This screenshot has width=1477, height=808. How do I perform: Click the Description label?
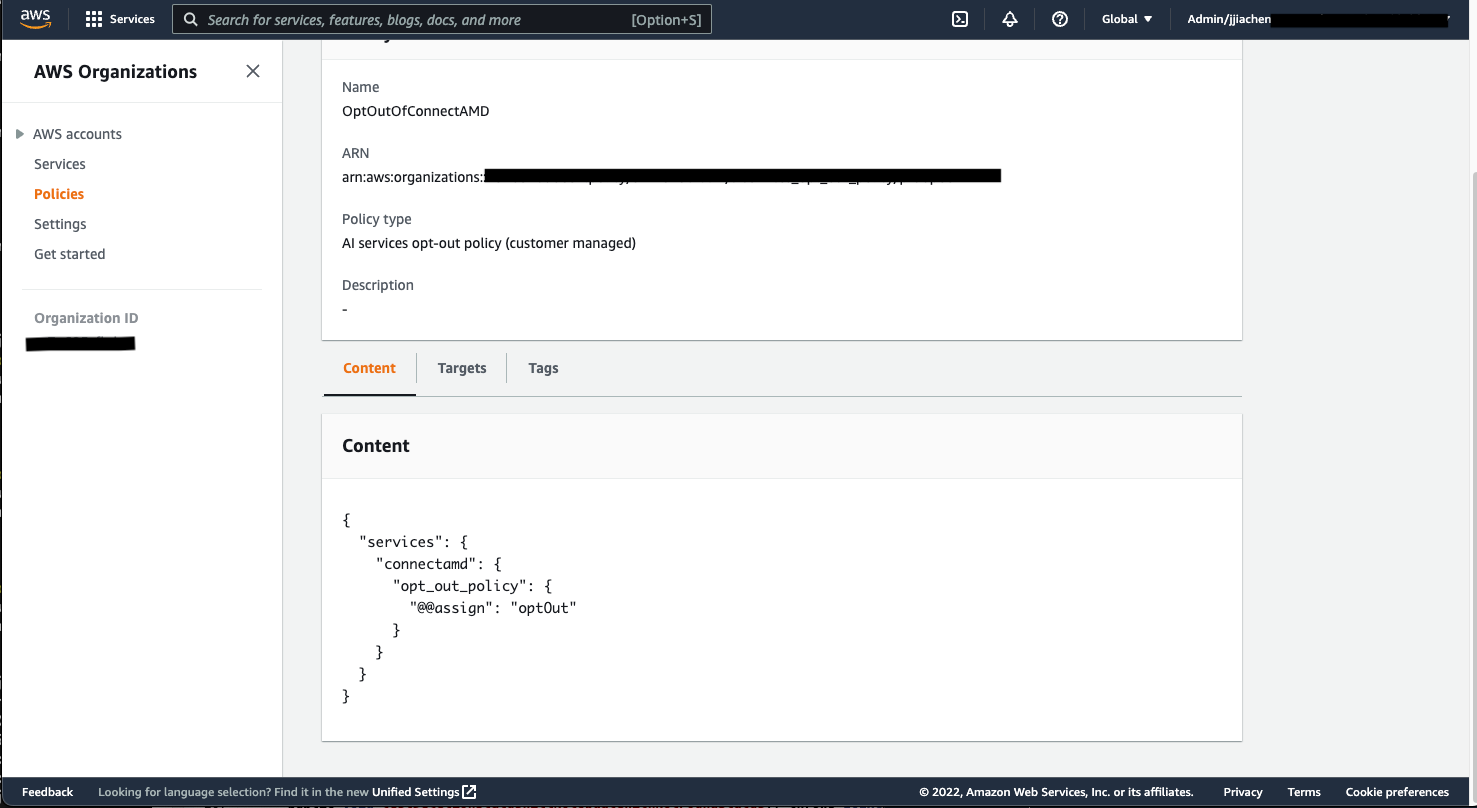[378, 285]
